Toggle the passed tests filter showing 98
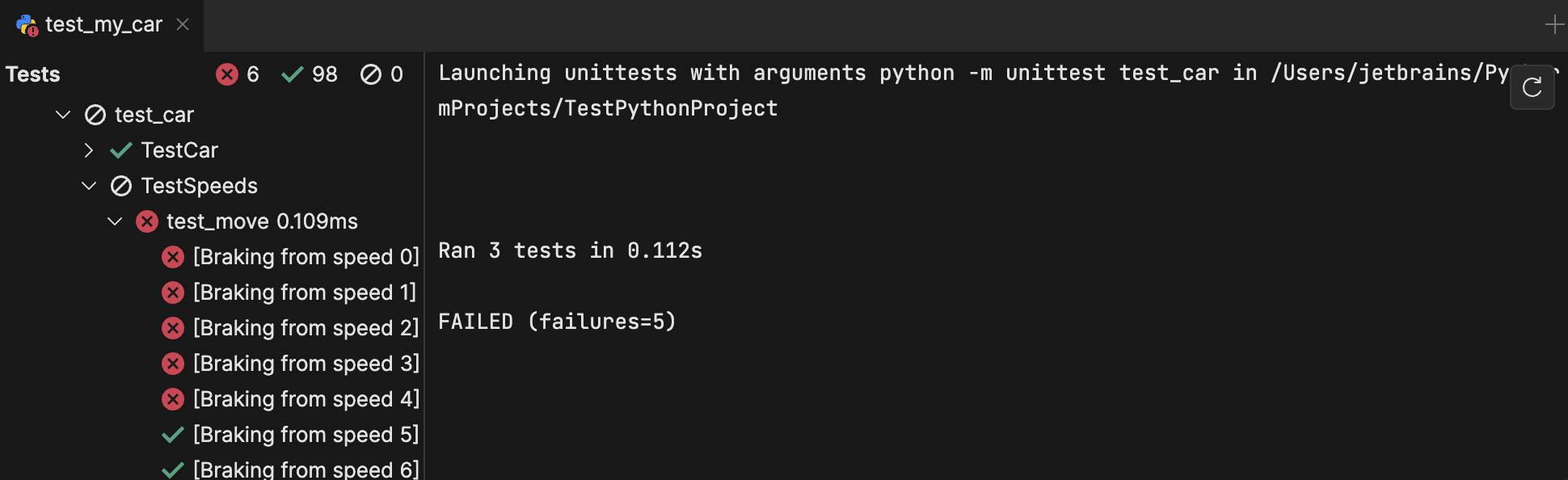 click(x=309, y=74)
